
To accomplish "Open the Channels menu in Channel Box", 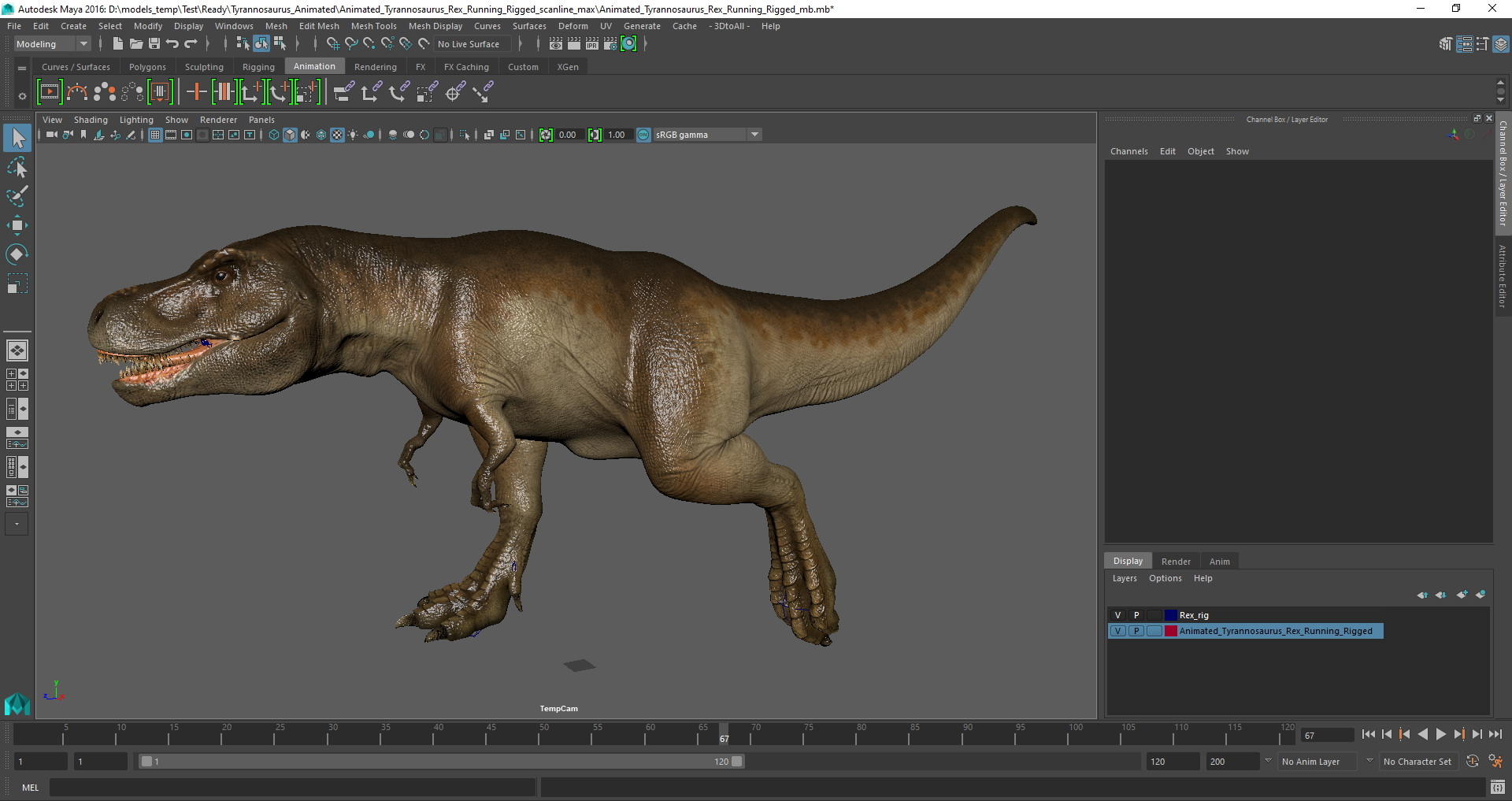I will (x=1128, y=151).
